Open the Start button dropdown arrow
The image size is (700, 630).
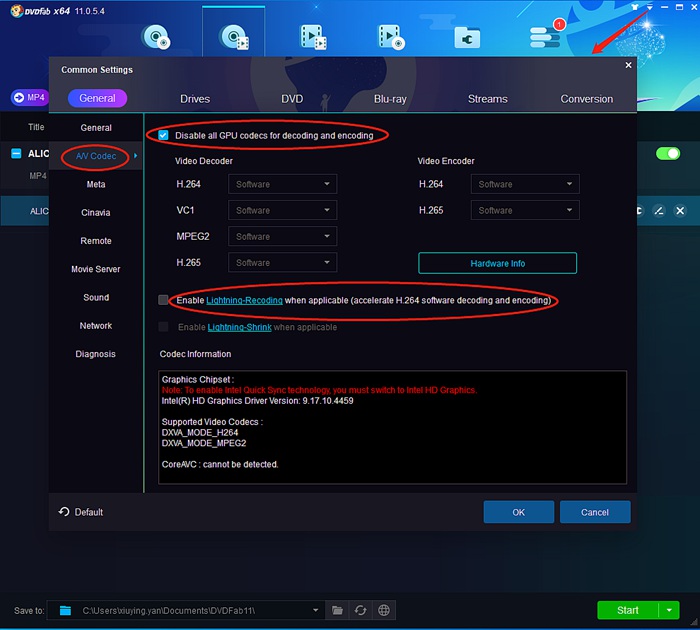point(669,610)
